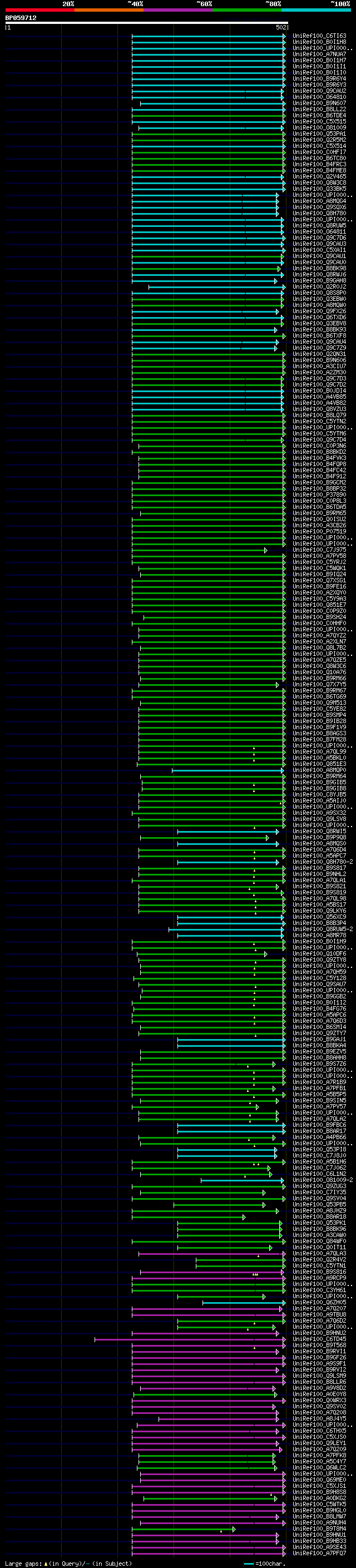Click the query end position 502
The width and height of the screenshot is (356, 1568).
pyautogui.click(x=280, y=27)
